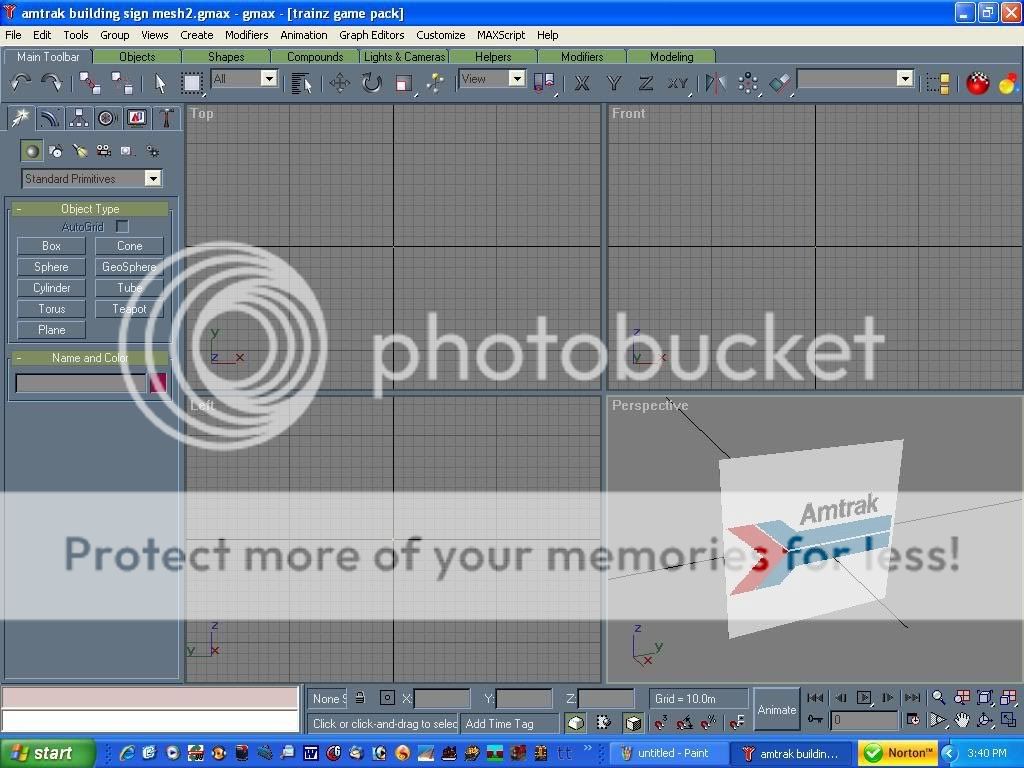The width and height of the screenshot is (1024, 768).
Task: Expand the system tray arrow
Action: tap(949, 754)
